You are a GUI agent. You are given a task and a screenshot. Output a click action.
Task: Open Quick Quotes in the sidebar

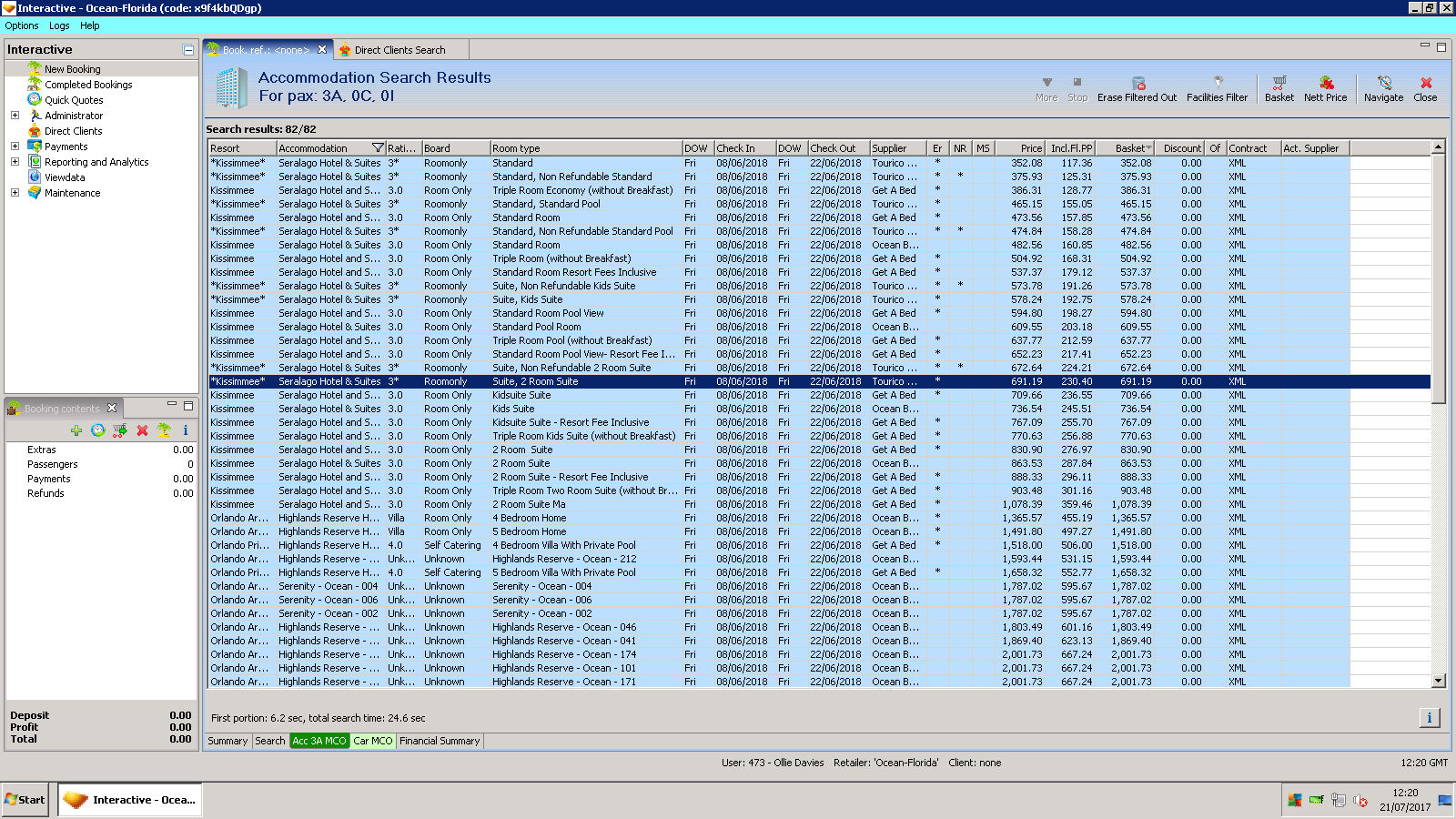(x=74, y=100)
